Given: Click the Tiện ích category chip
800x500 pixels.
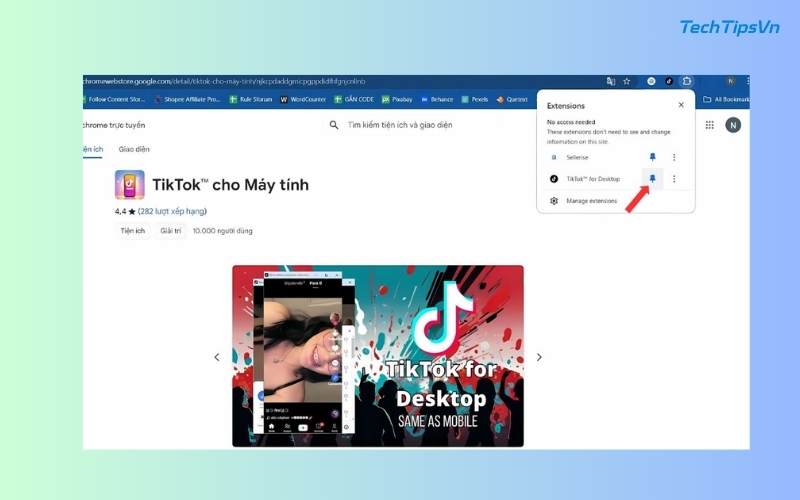Looking at the screenshot, I should point(133,231).
